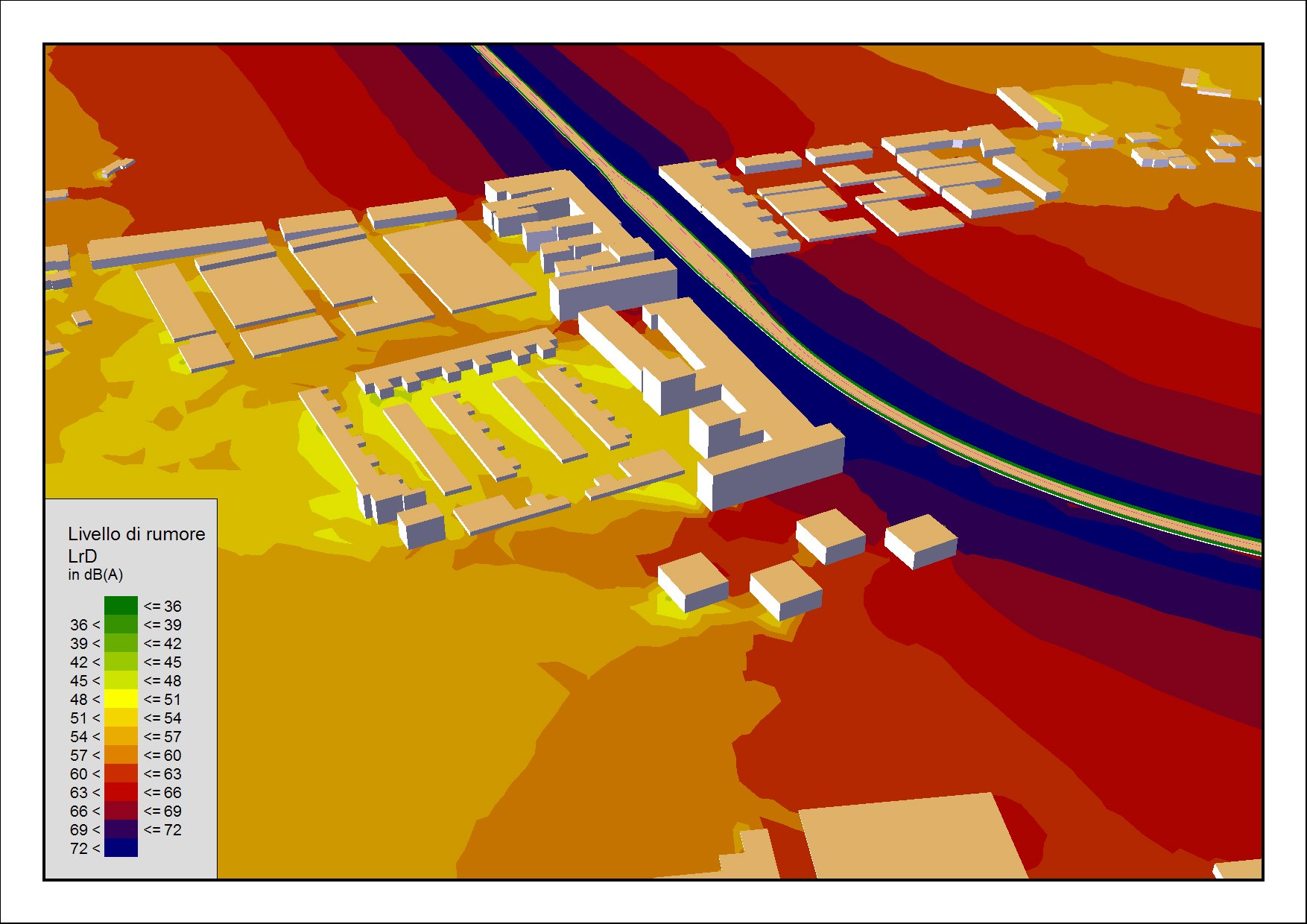Pick the 54 to 57 dB legend color
The image size is (1307, 924).
click(121, 735)
